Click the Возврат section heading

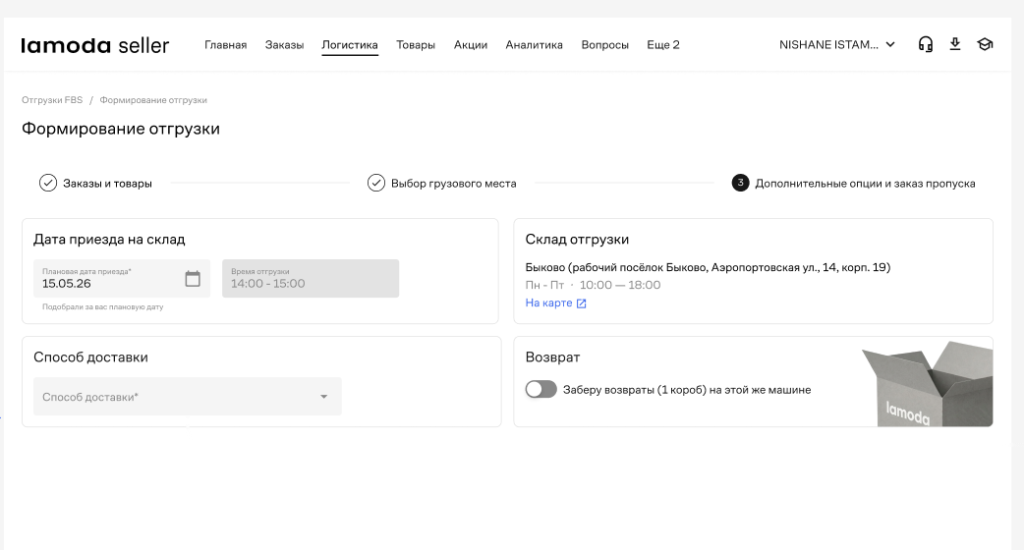(552, 357)
